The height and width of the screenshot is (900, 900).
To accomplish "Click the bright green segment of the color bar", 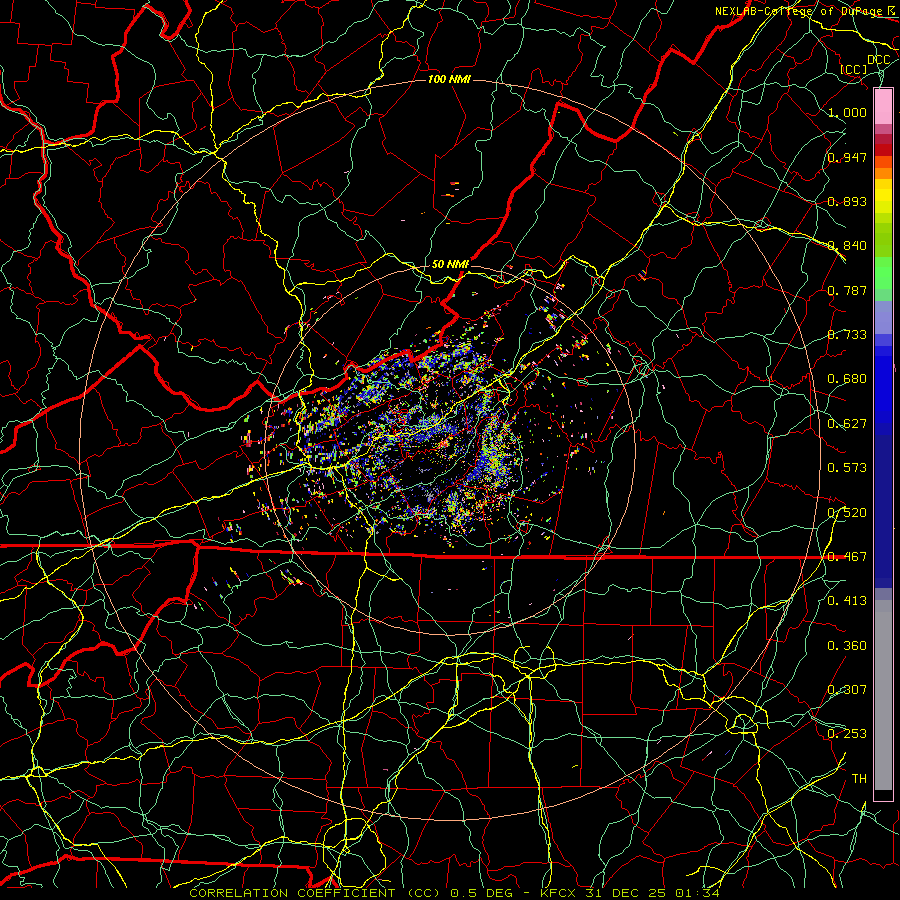I will [883, 273].
